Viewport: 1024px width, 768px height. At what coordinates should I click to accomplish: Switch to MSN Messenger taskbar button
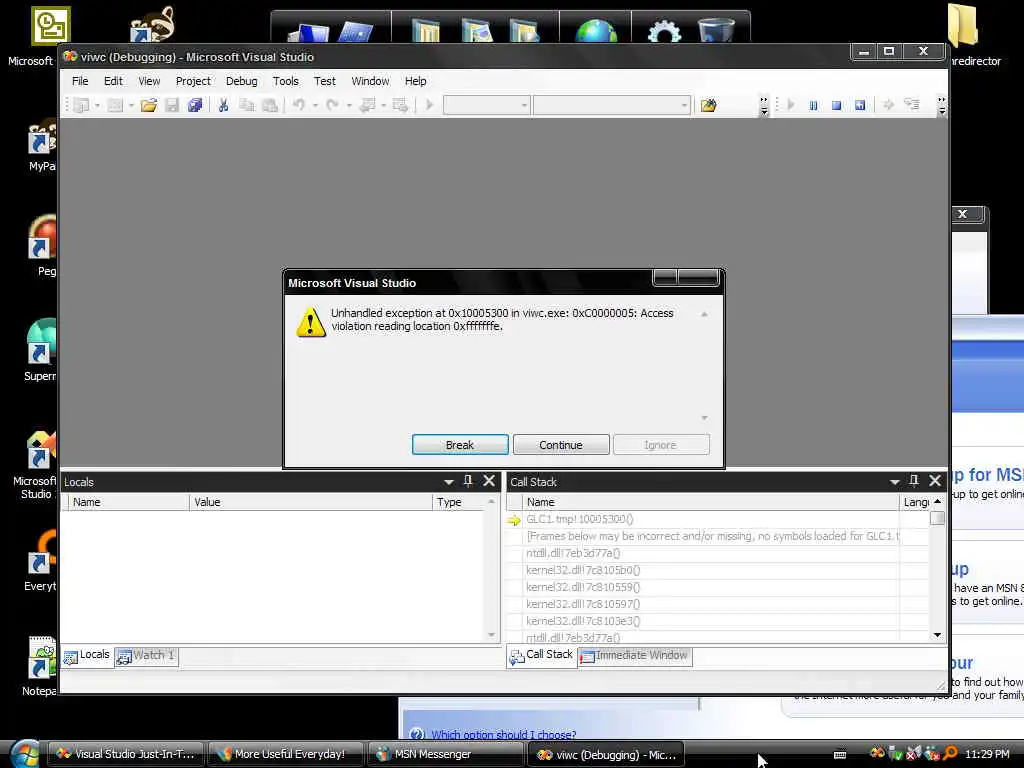445,754
